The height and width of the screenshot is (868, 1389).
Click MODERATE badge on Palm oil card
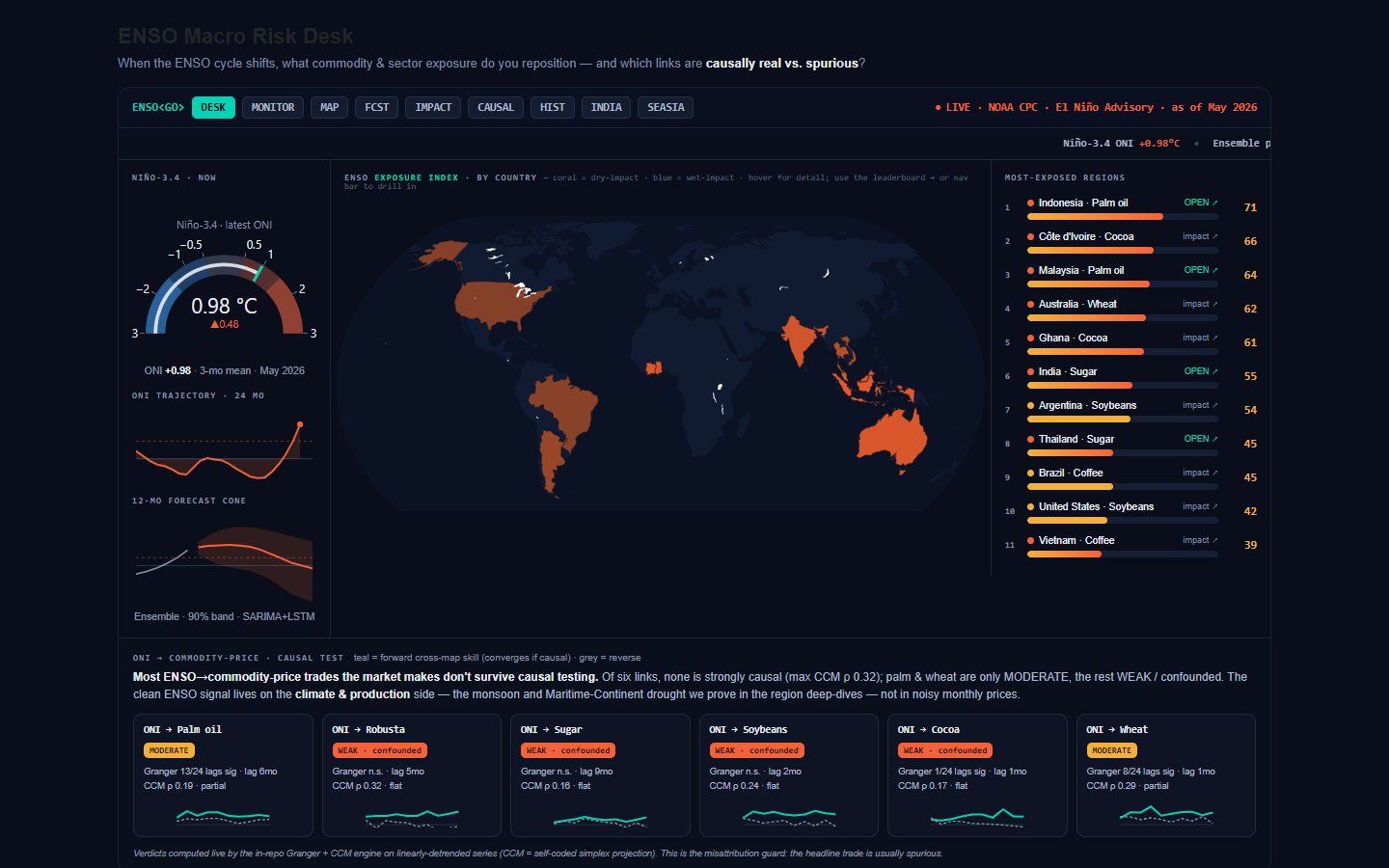169,750
